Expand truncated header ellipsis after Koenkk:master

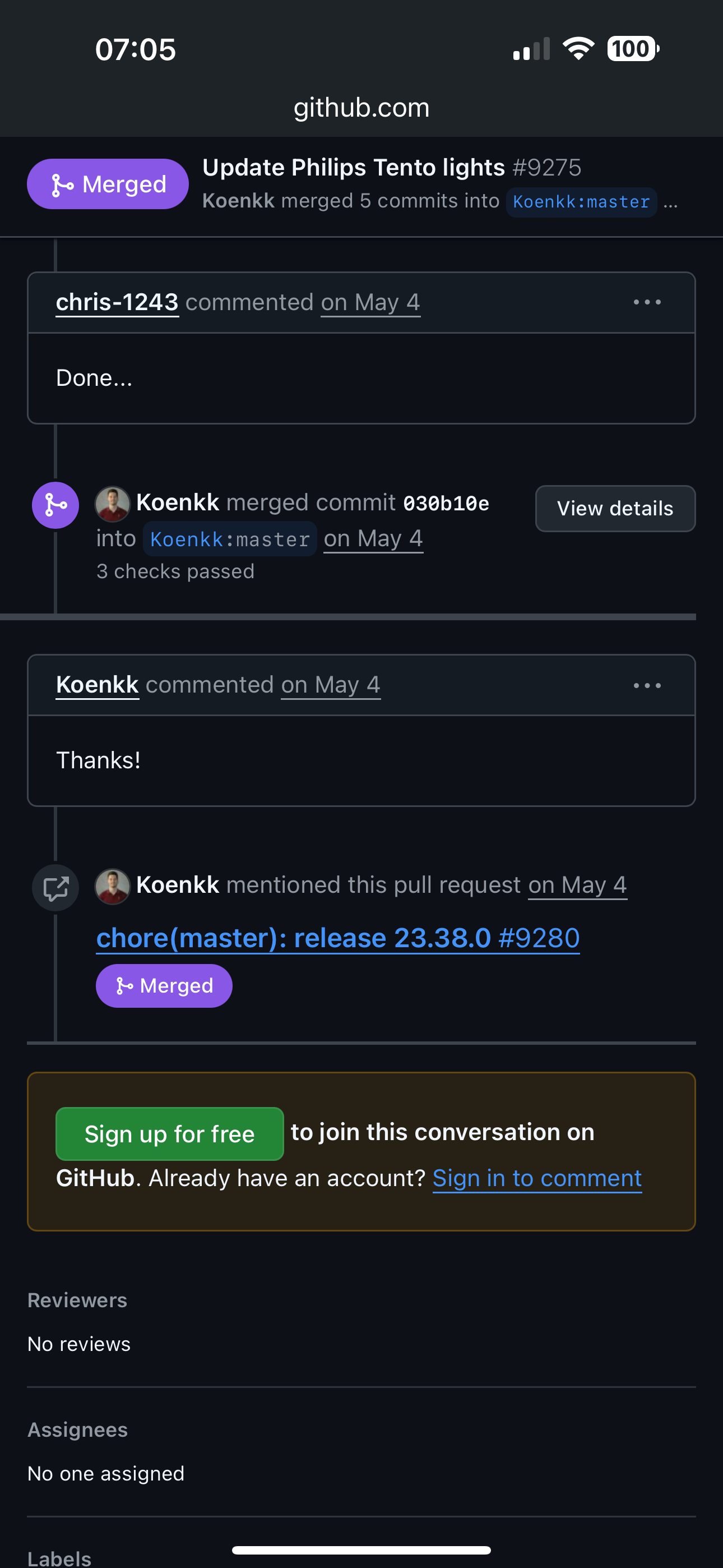coord(671,202)
